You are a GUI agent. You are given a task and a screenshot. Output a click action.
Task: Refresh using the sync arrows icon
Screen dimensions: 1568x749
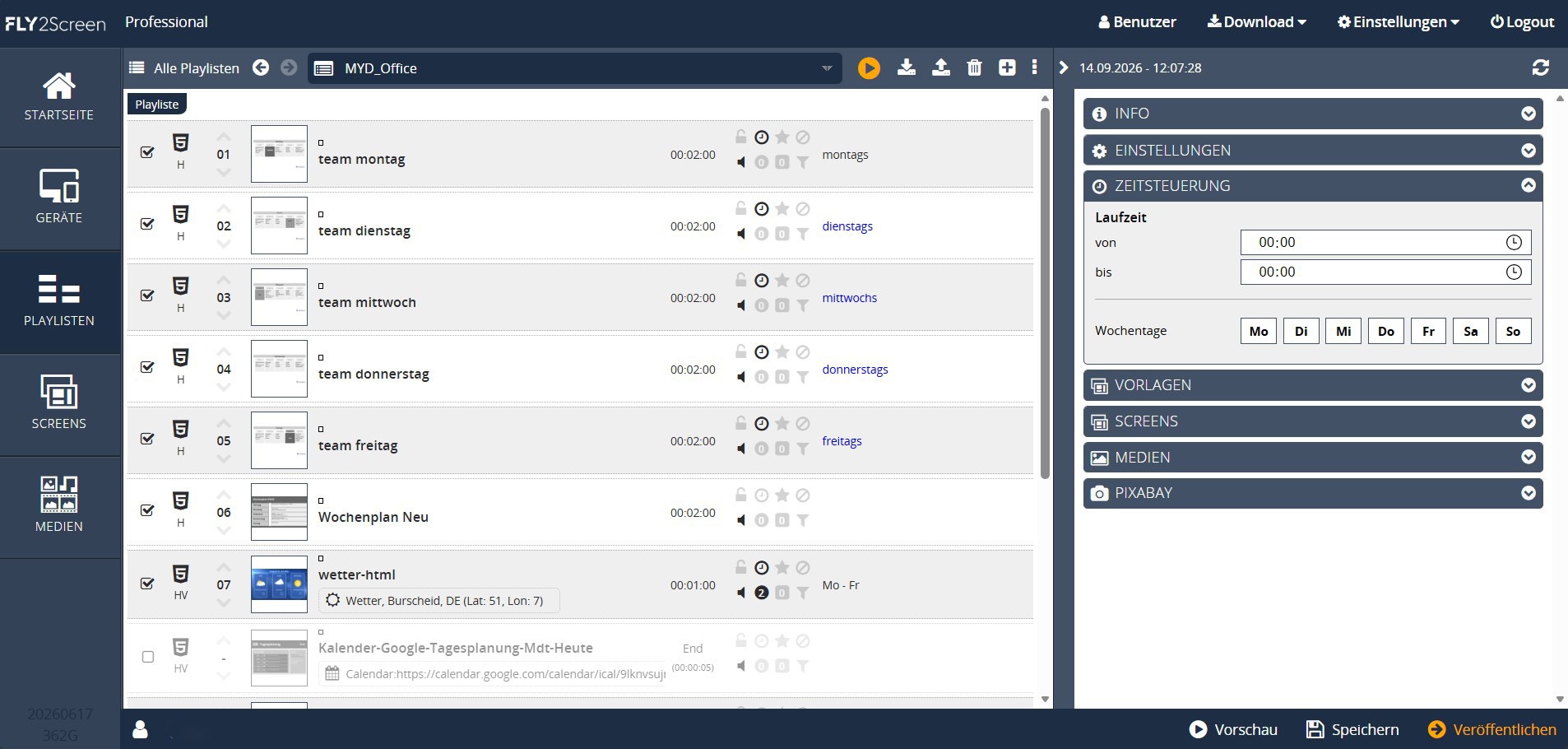pyautogui.click(x=1541, y=67)
